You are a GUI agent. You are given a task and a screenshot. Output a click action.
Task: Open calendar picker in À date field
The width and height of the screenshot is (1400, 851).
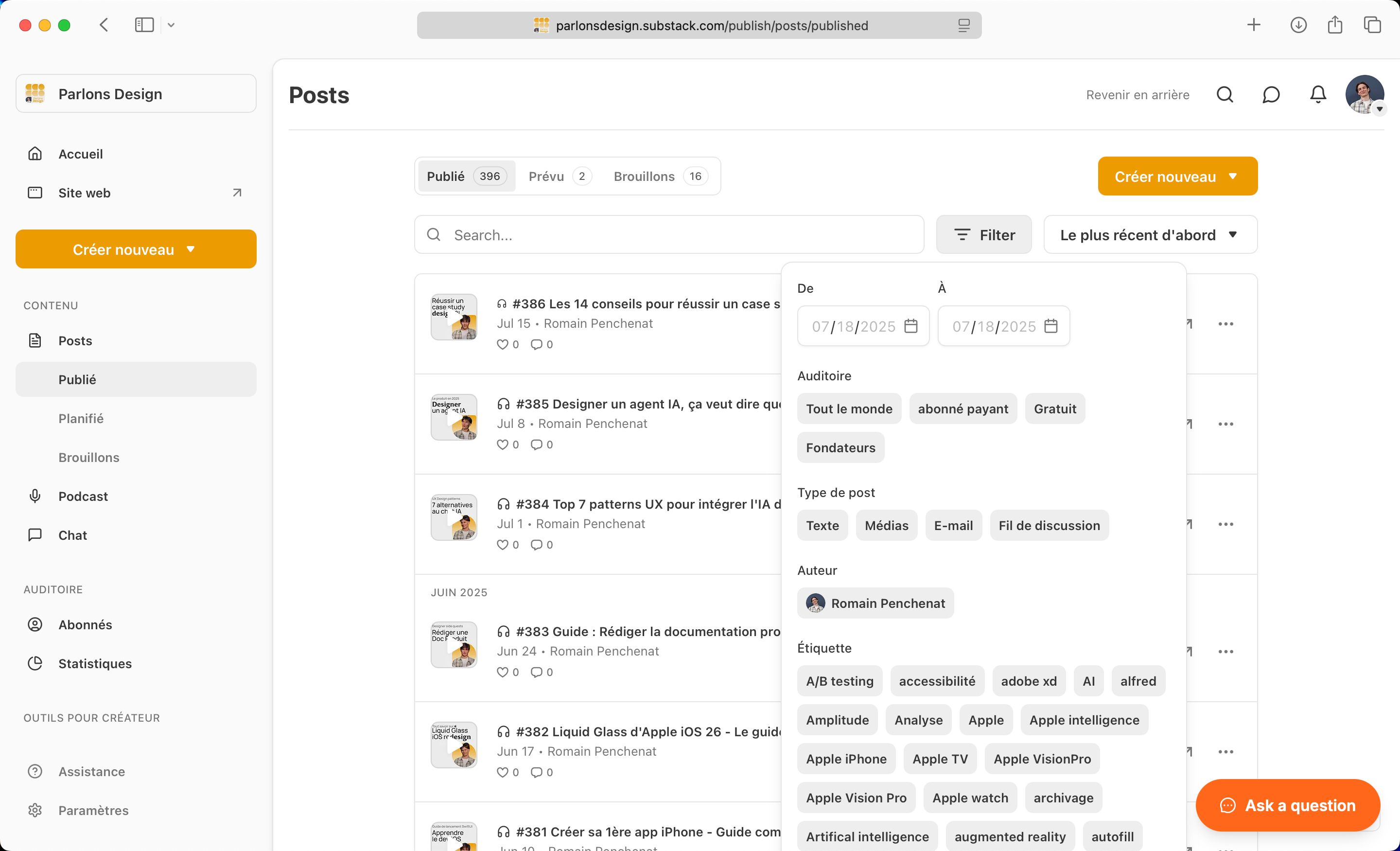point(1051,326)
